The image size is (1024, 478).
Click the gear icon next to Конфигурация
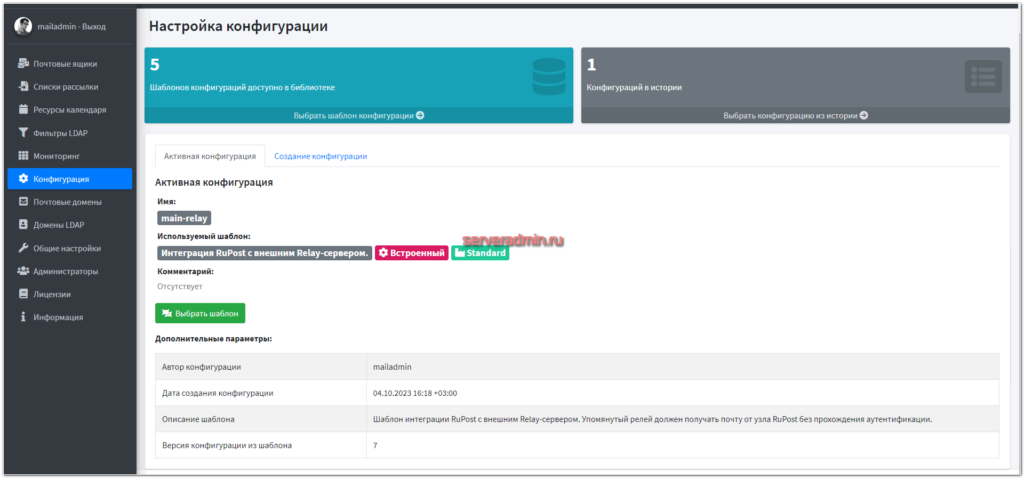(23, 179)
